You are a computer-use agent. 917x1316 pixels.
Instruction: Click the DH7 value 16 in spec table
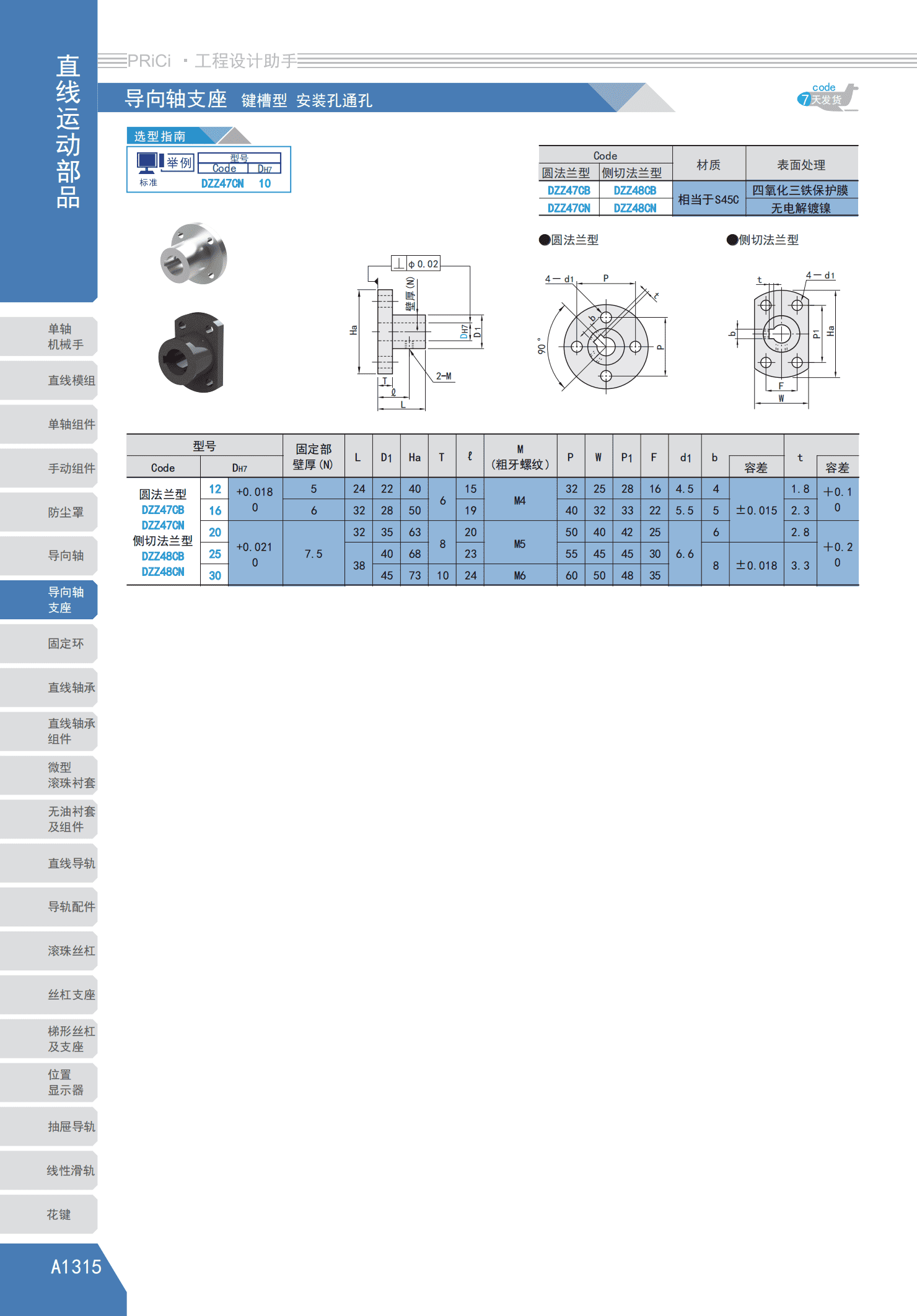(215, 510)
